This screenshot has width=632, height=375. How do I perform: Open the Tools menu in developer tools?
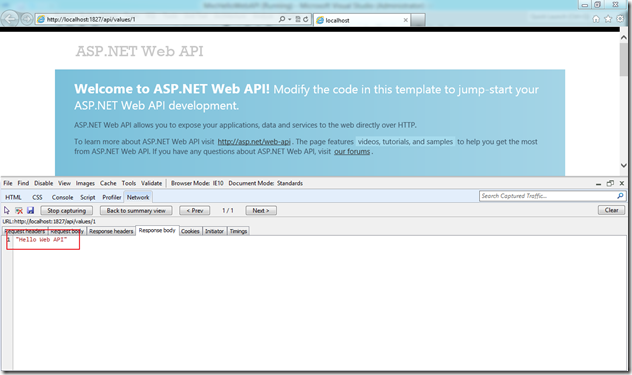[x=129, y=183]
